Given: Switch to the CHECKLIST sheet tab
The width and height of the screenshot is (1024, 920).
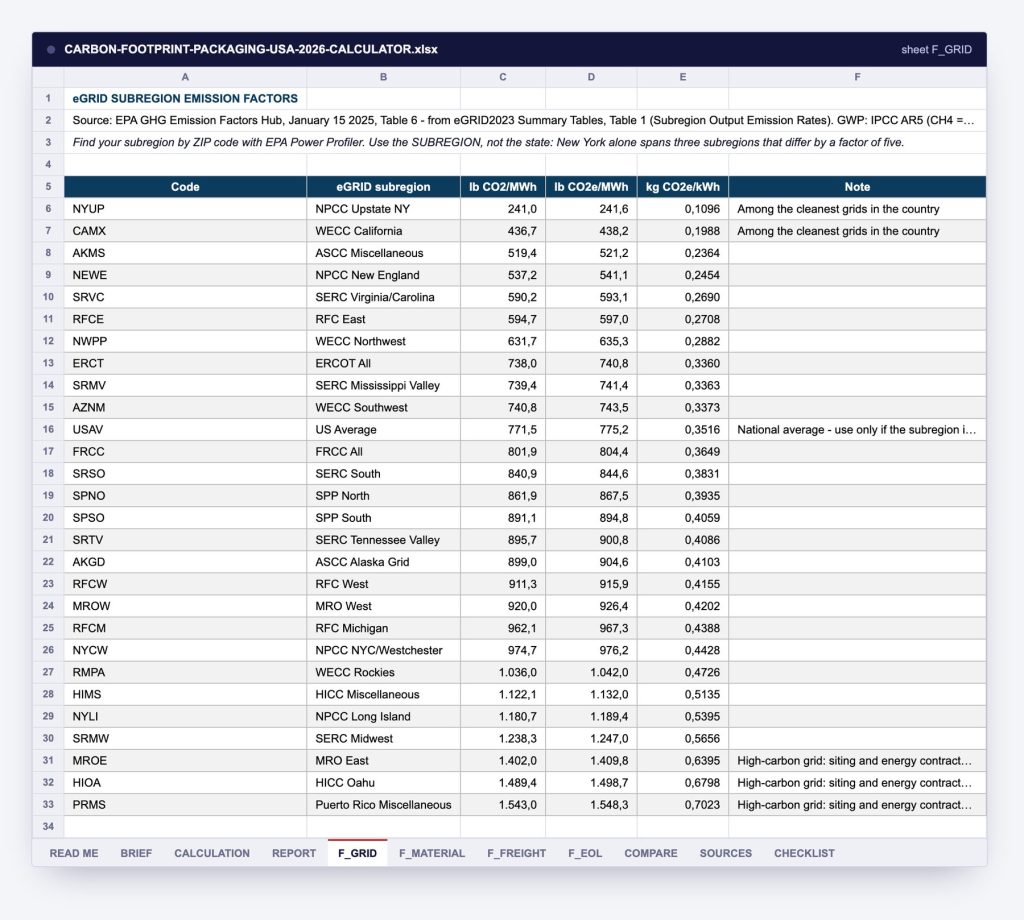Looking at the screenshot, I should click(x=804, y=853).
